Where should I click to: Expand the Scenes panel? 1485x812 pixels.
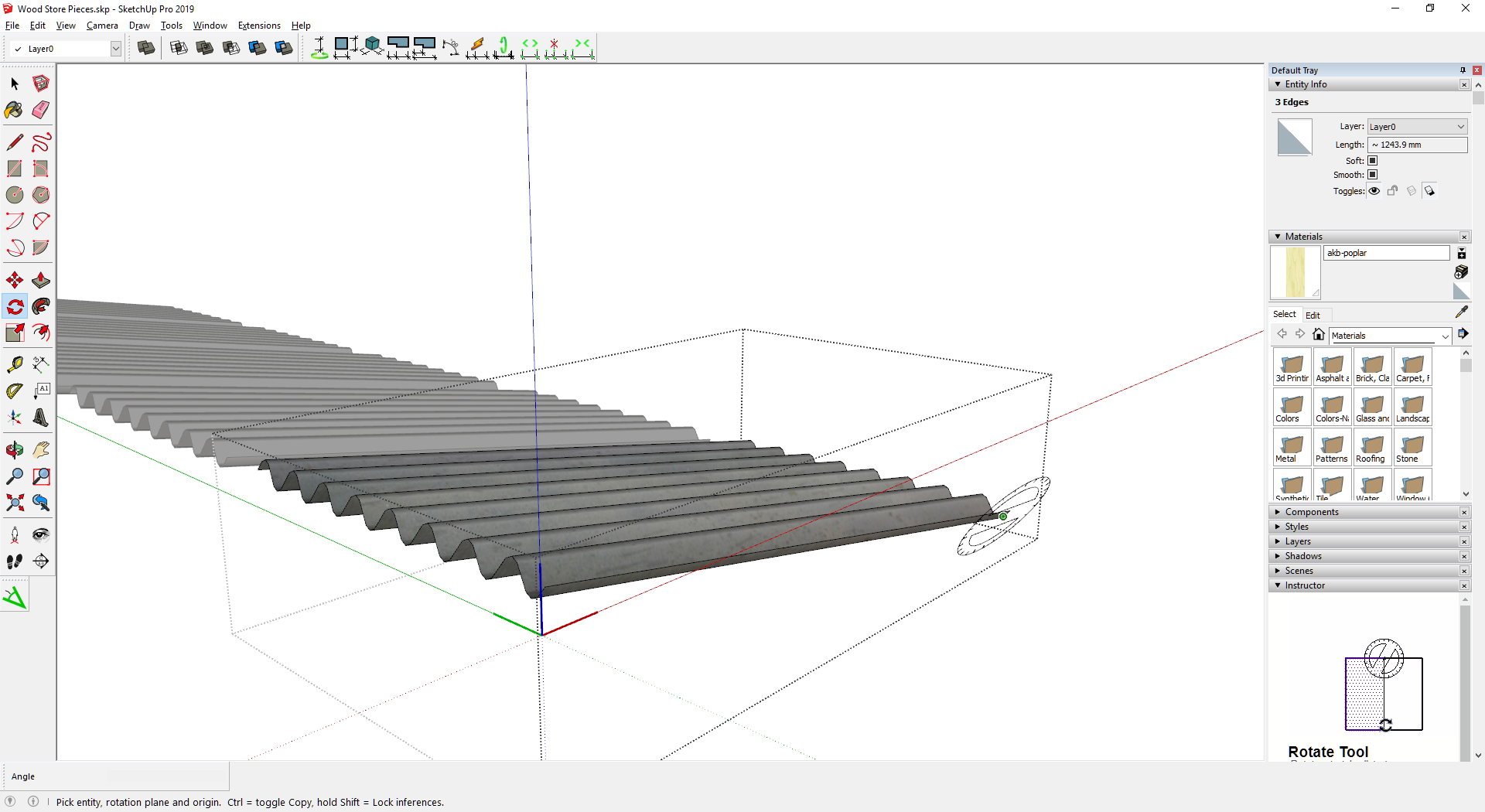[1278, 571]
